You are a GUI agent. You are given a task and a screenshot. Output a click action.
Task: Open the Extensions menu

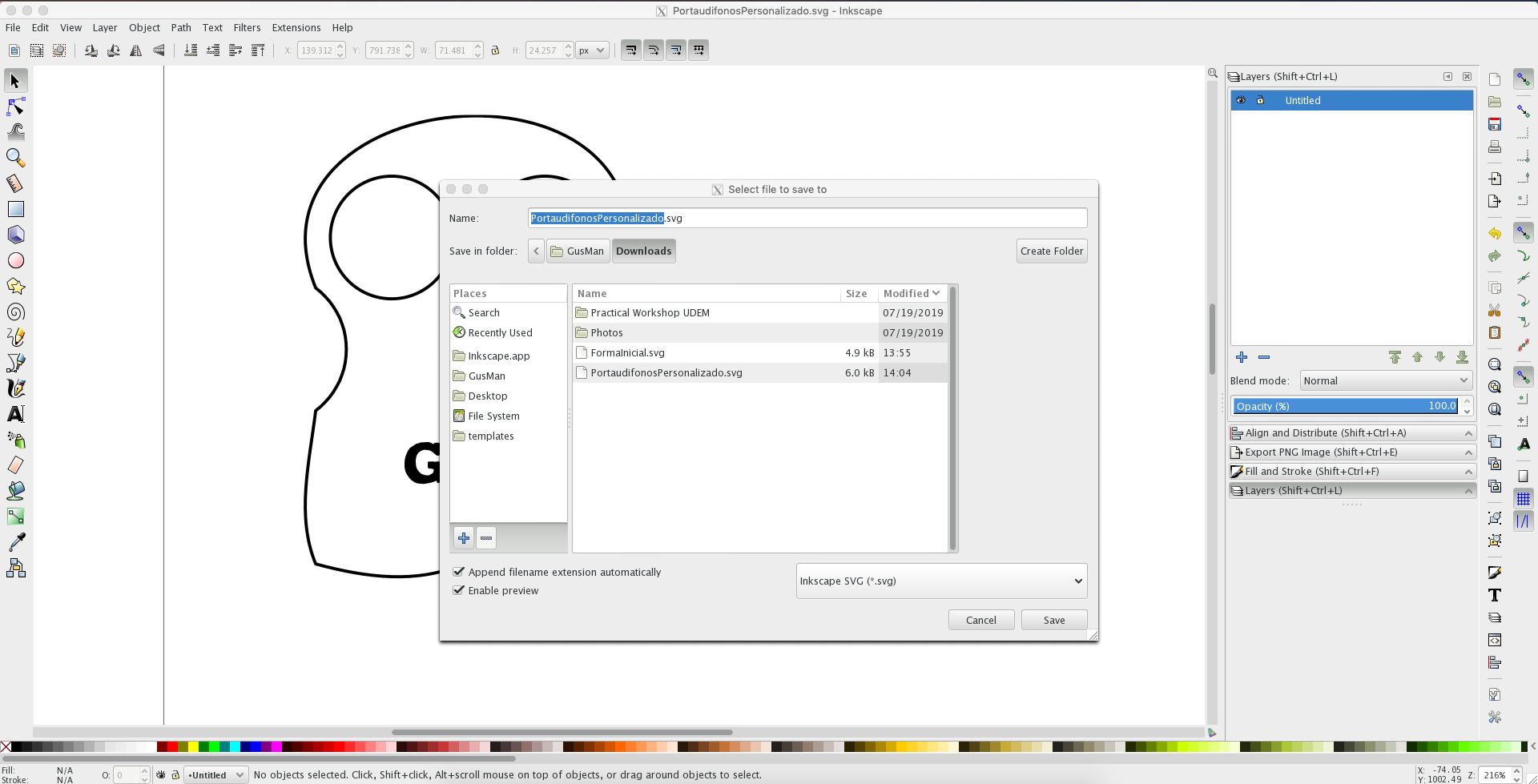[296, 27]
